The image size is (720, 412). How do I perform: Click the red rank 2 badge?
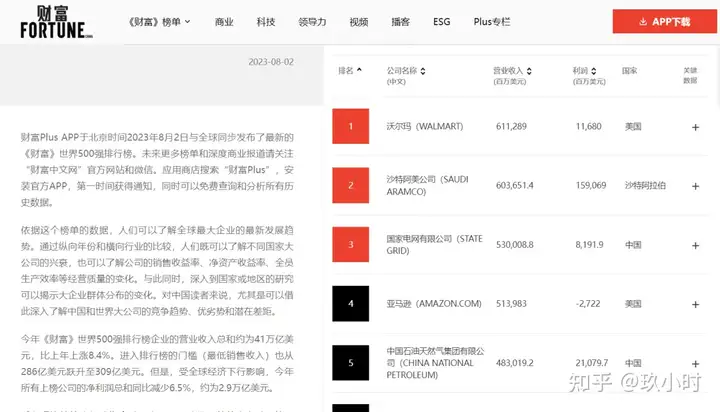[351, 185]
